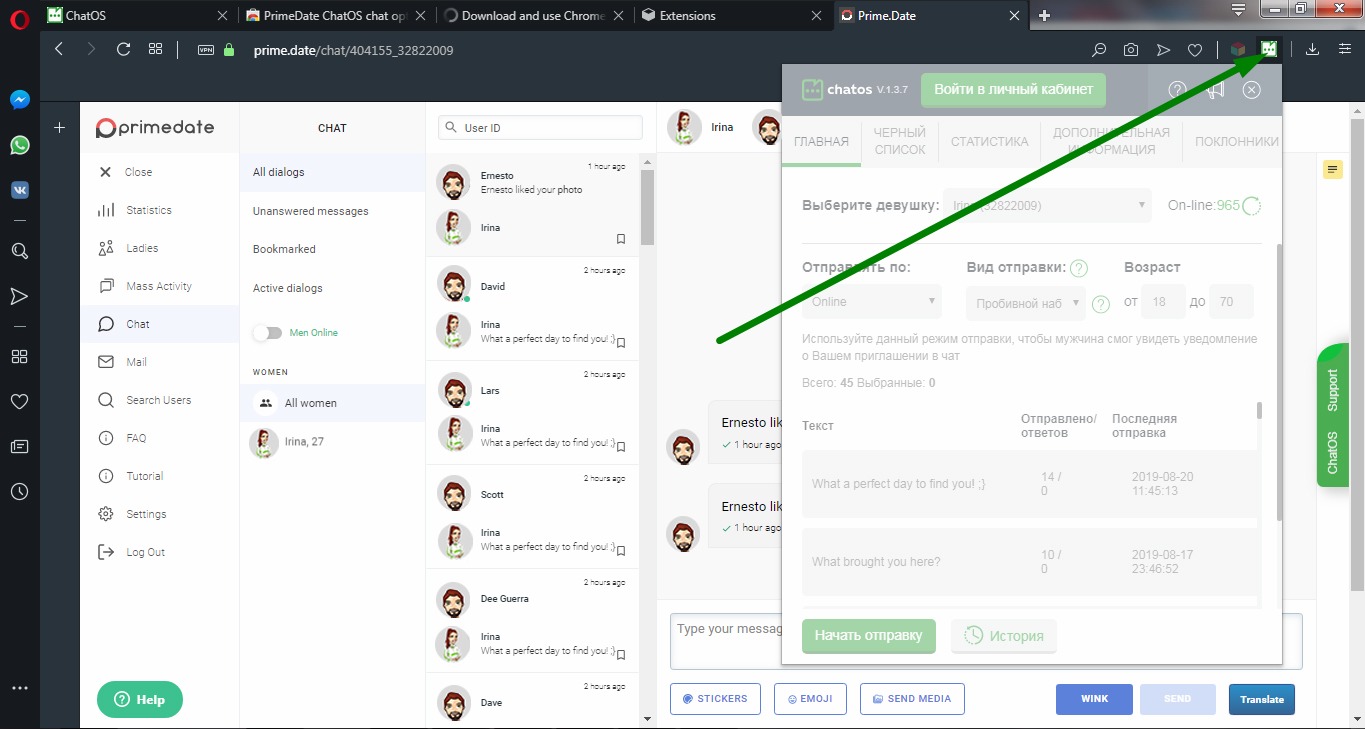Open the STICKERS picker
Screen dimensions: 1365x729
coord(715,699)
